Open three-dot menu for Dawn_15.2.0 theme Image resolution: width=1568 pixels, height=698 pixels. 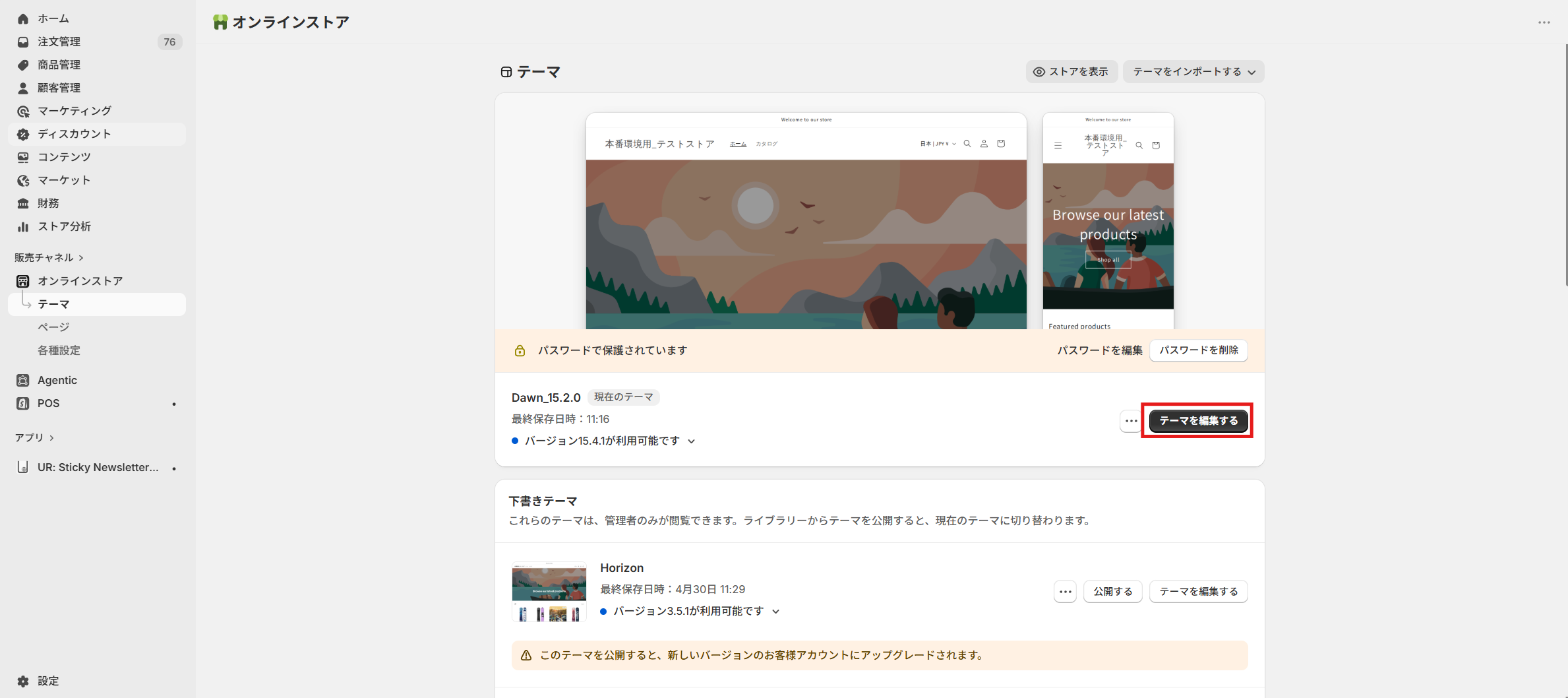click(x=1131, y=421)
